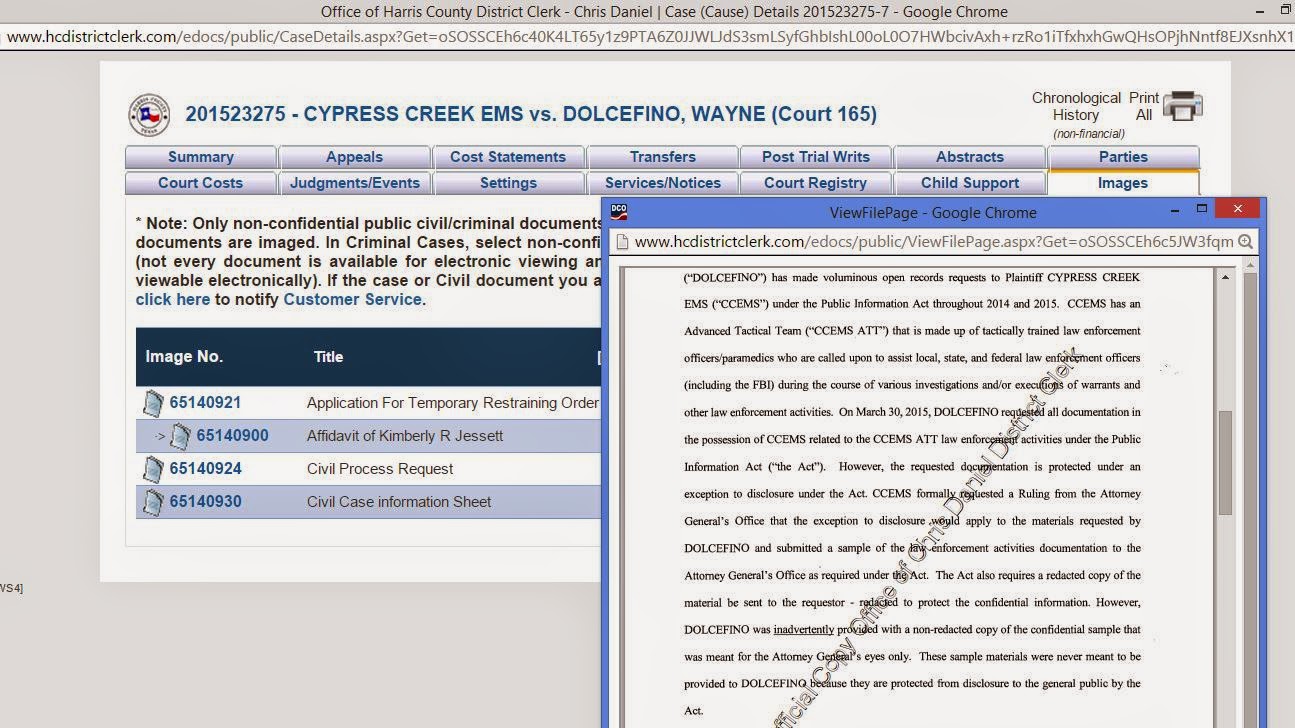Click the main window address bar URL
This screenshot has width=1295, height=728.
(x=650, y=37)
